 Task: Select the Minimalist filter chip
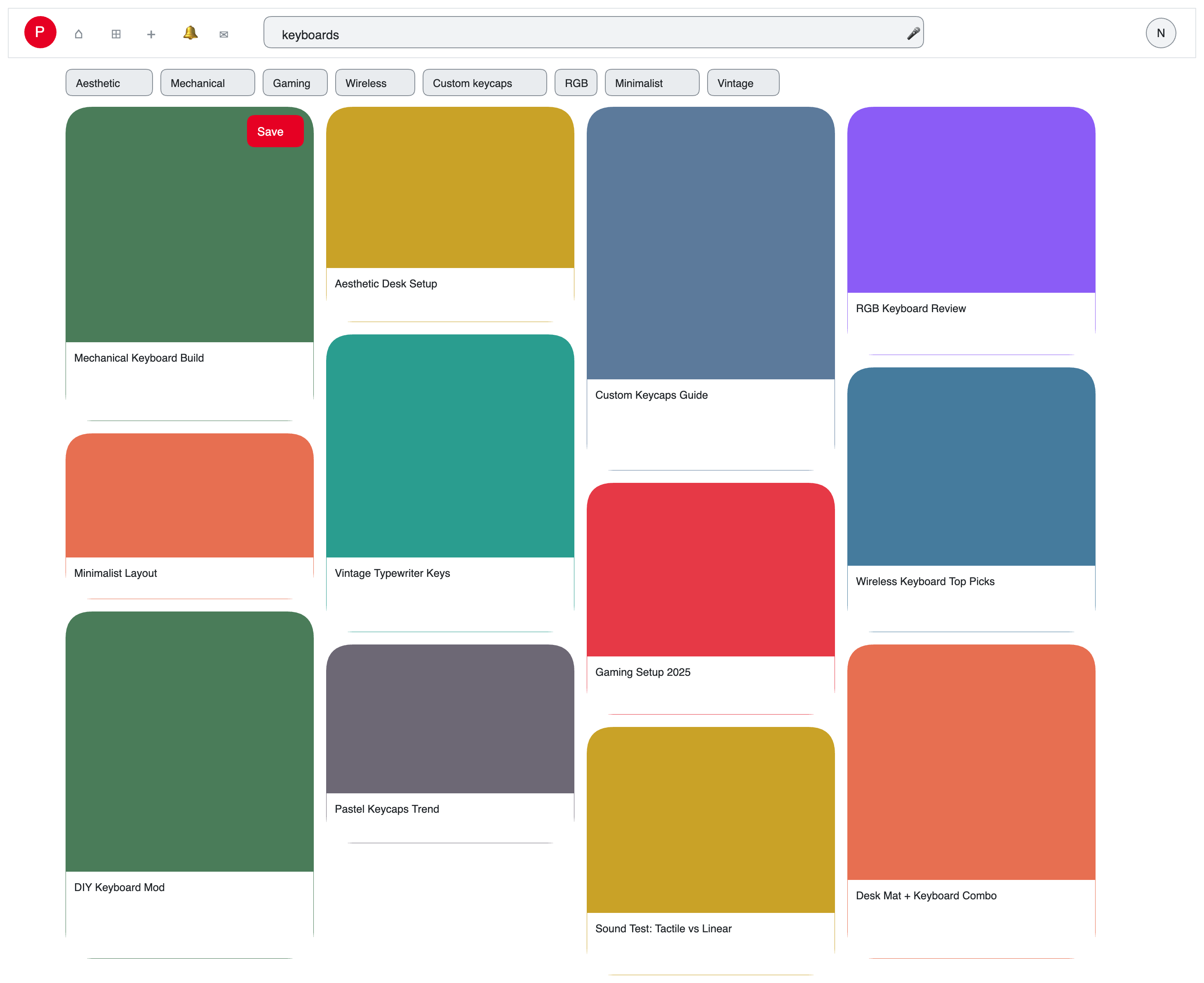(652, 82)
